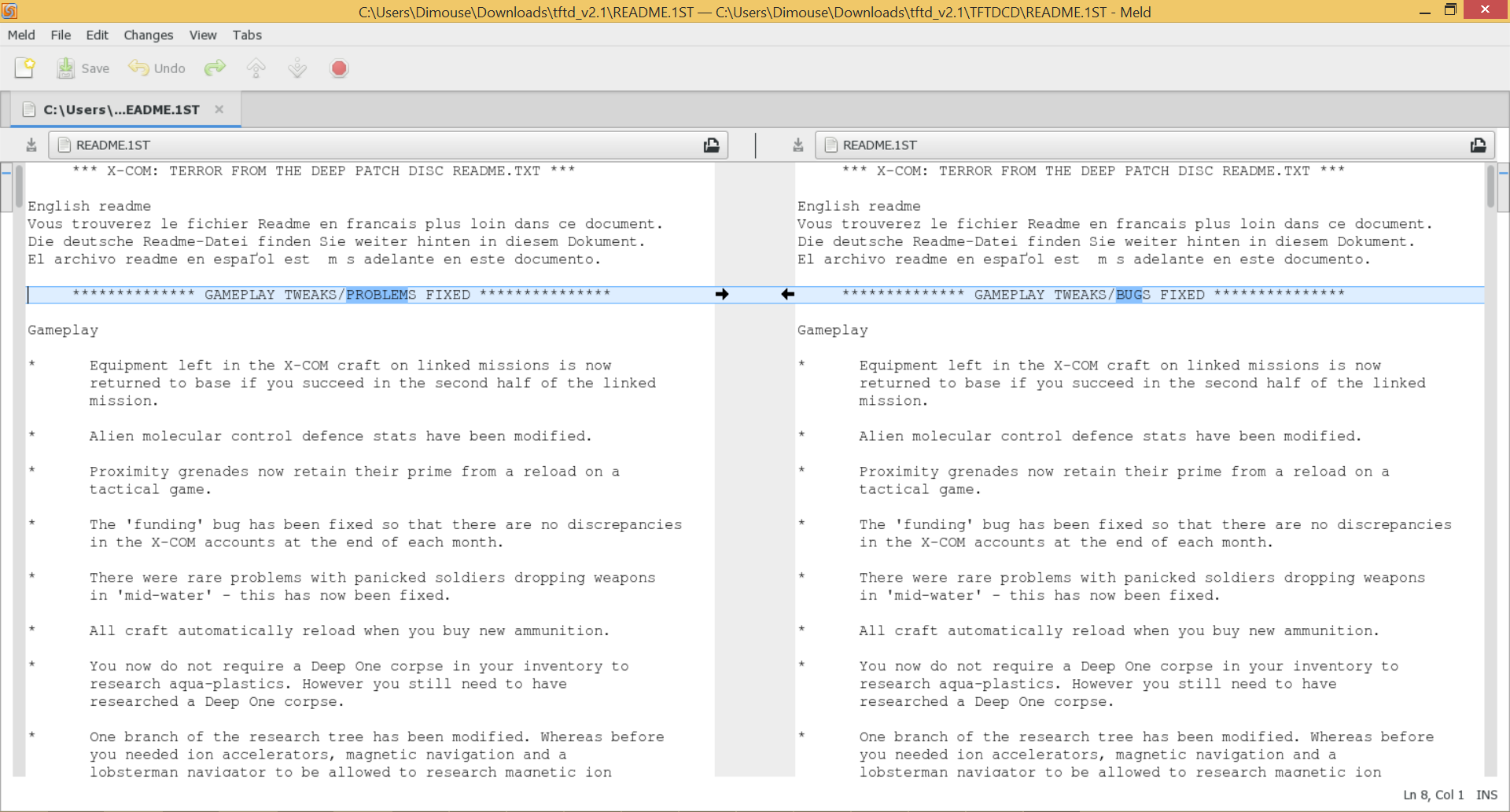Push left change to right pane
The height and width of the screenshot is (812, 1510).
(x=722, y=294)
